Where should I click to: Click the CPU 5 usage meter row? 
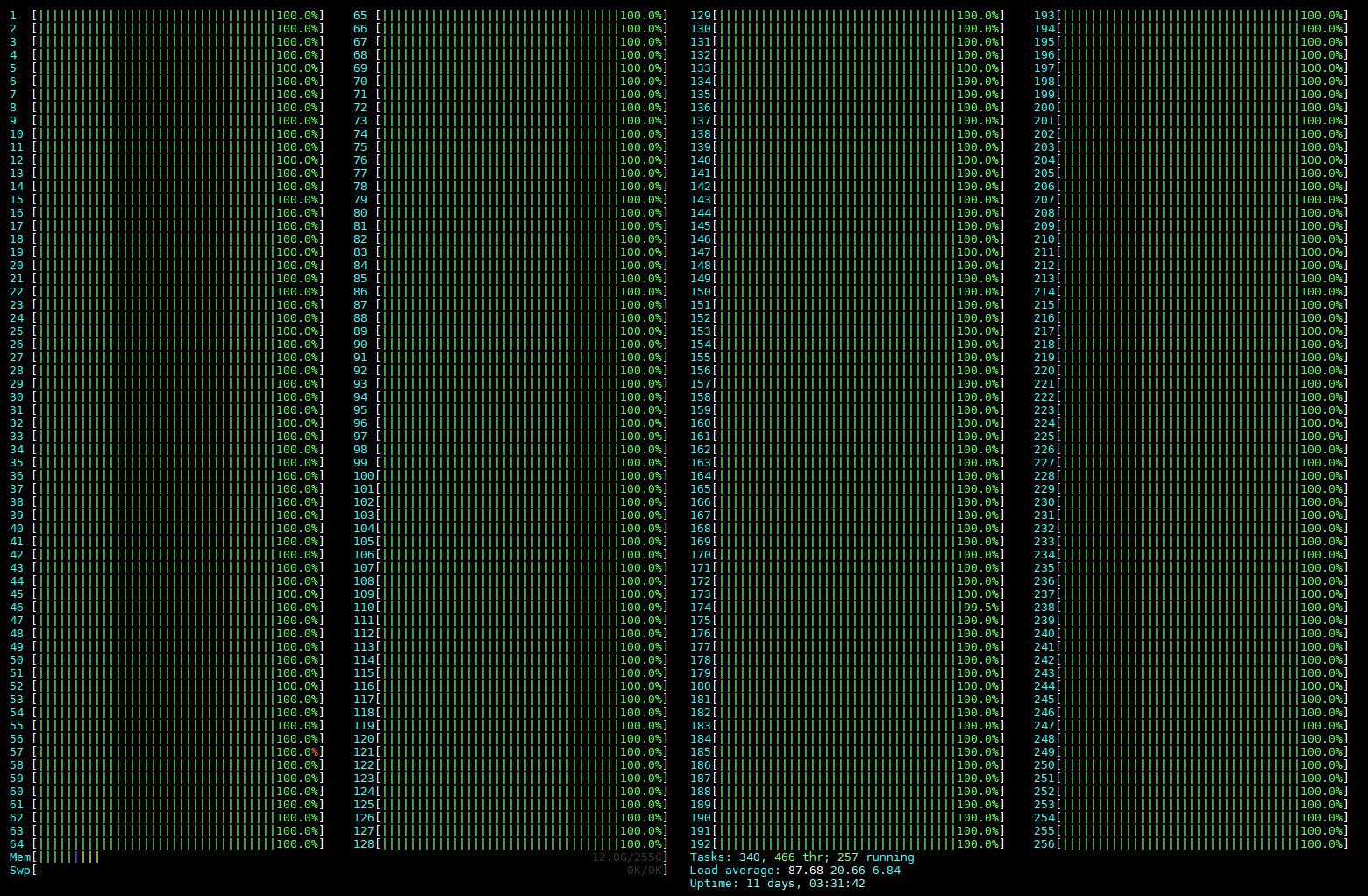click(x=167, y=68)
